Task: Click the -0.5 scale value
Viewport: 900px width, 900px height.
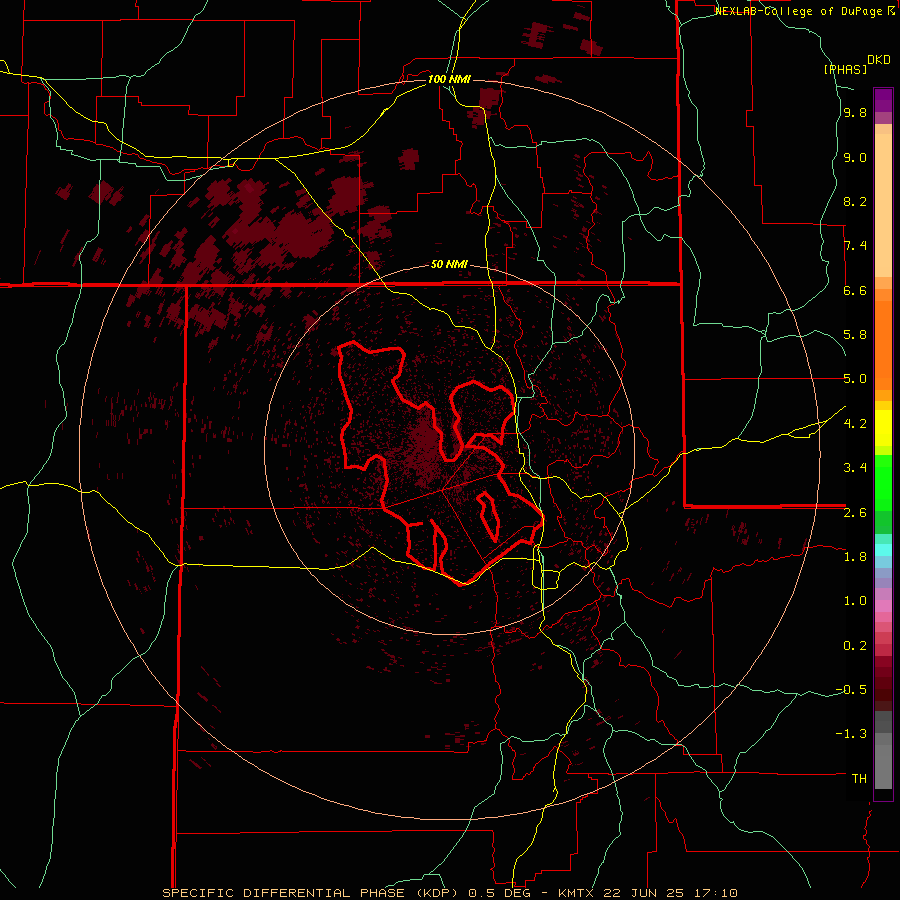Action: (851, 689)
